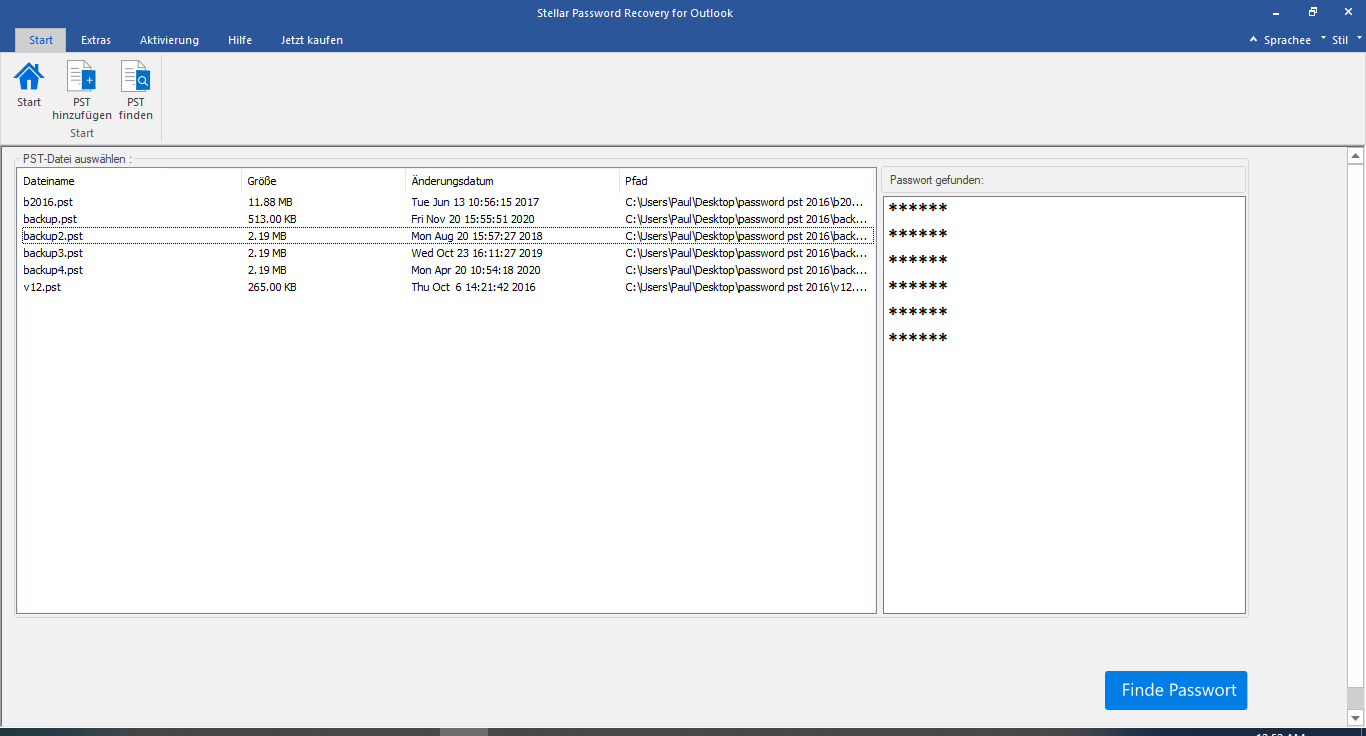Click the last masked password entry
The image size is (1366, 736).
click(x=918, y=339)
